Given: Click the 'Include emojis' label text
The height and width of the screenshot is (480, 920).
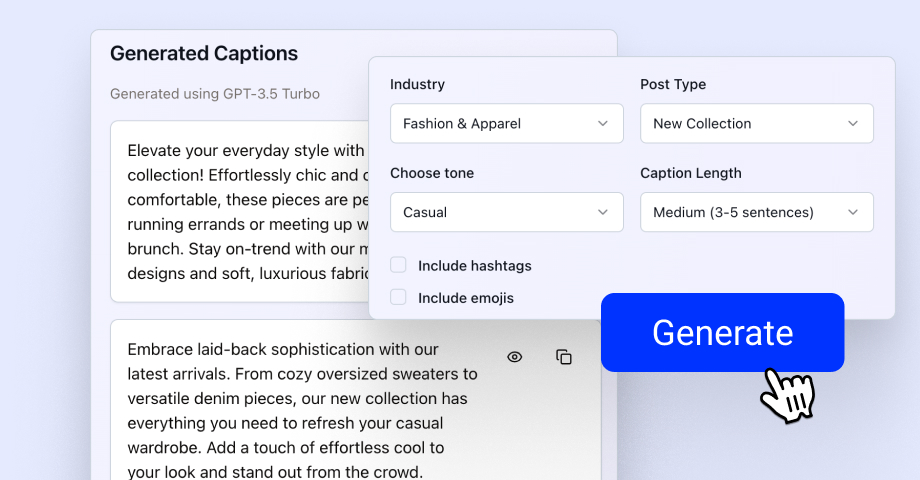Looking at the screenshot, I should [465, 298].
